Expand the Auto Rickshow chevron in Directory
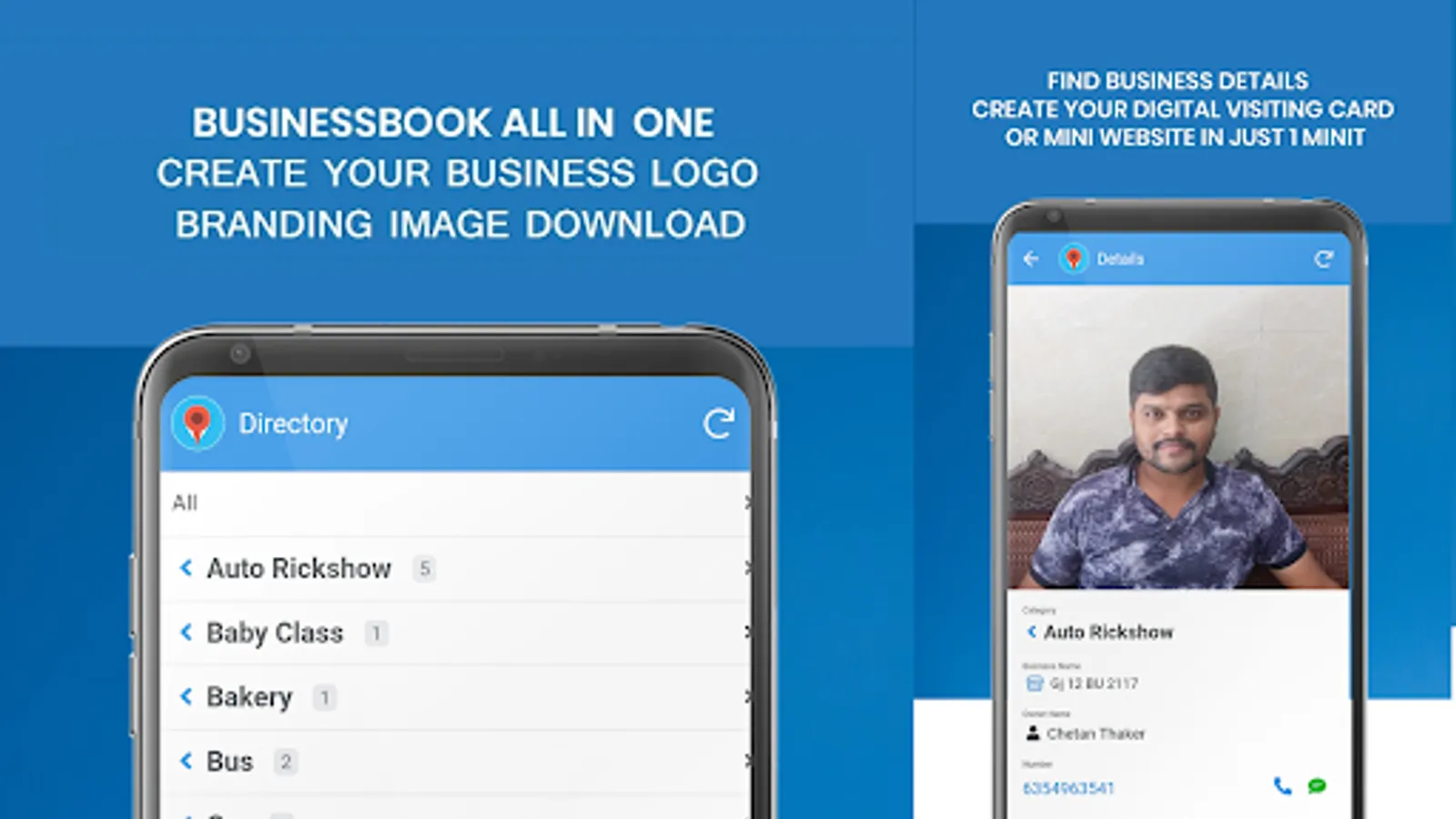 187,568
